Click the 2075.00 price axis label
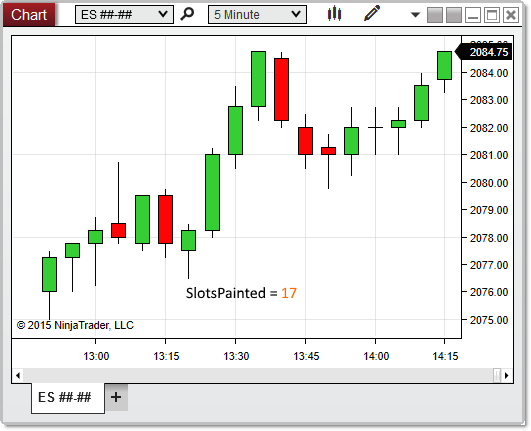Viewport: 531px width, 431px height. pos(489,320)
